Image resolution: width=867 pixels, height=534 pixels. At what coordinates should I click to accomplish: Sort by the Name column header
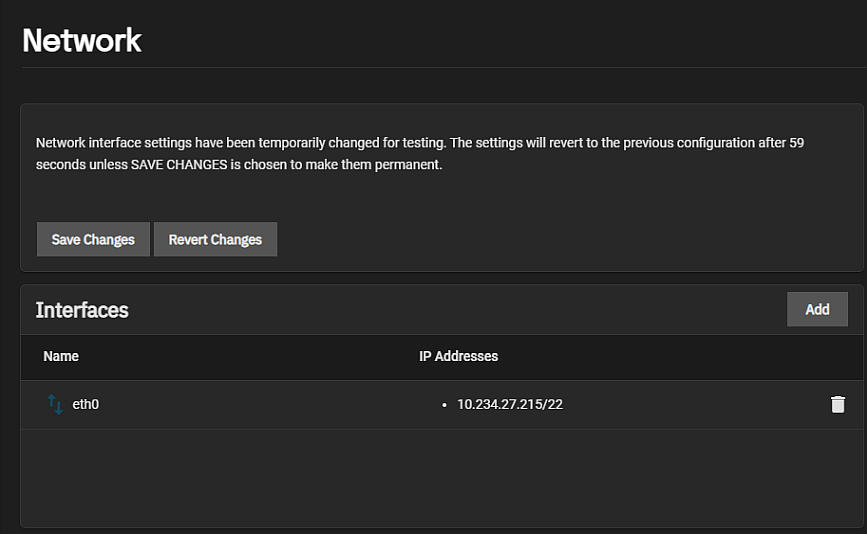point(61,356)
